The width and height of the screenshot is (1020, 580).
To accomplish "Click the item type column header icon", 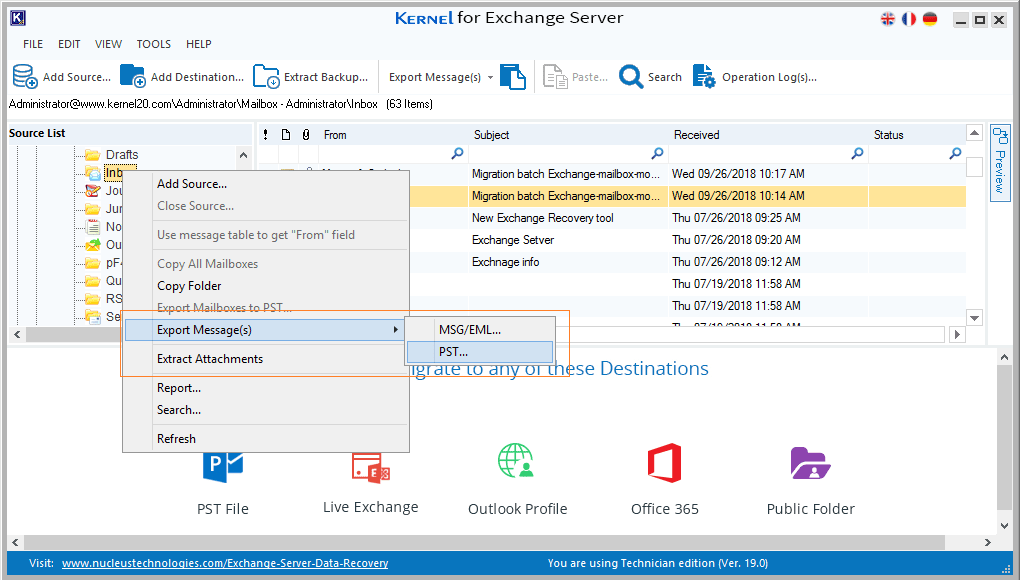I will tap(286, 135).
